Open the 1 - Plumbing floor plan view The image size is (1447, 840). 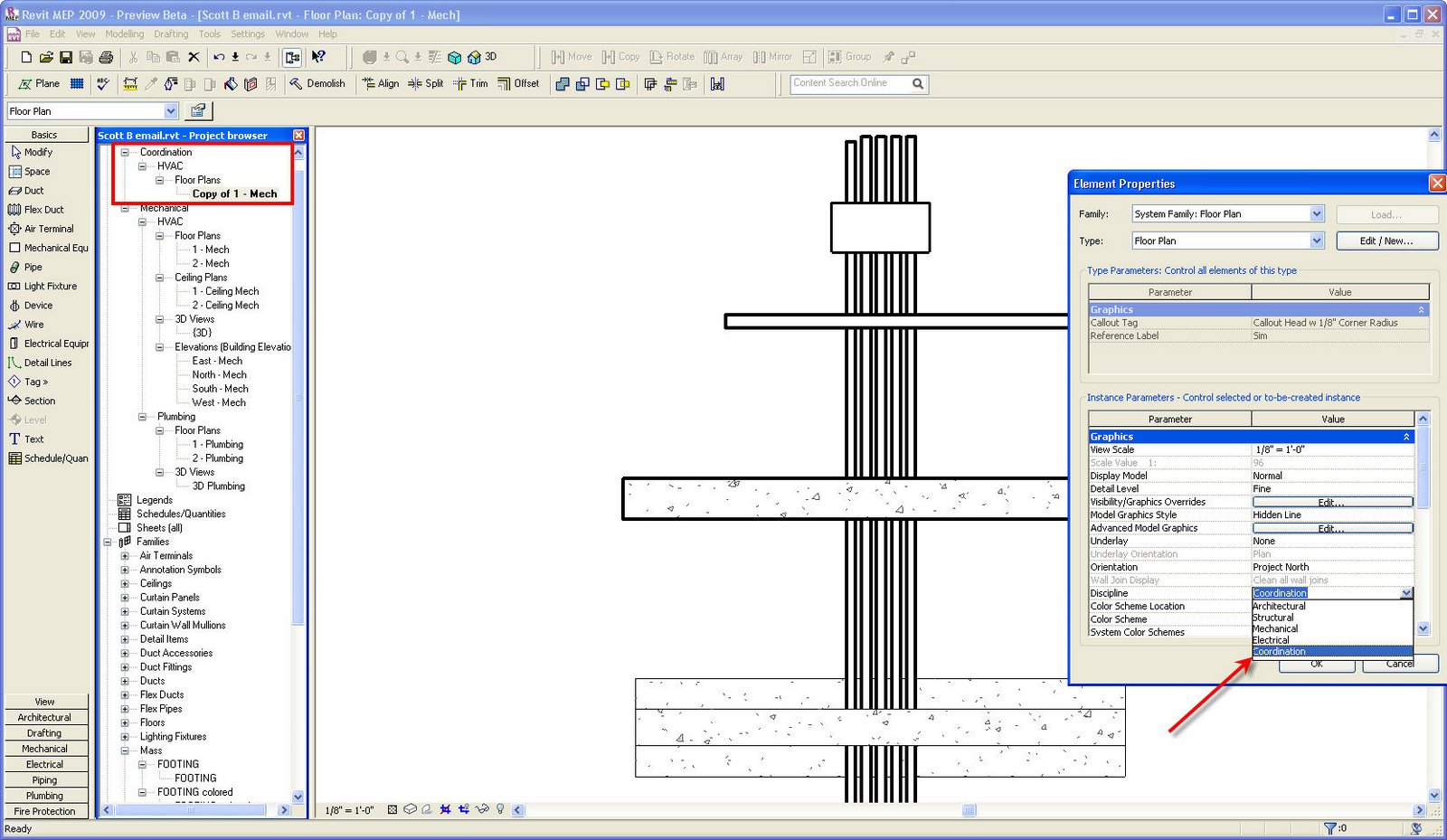(217, 445)
